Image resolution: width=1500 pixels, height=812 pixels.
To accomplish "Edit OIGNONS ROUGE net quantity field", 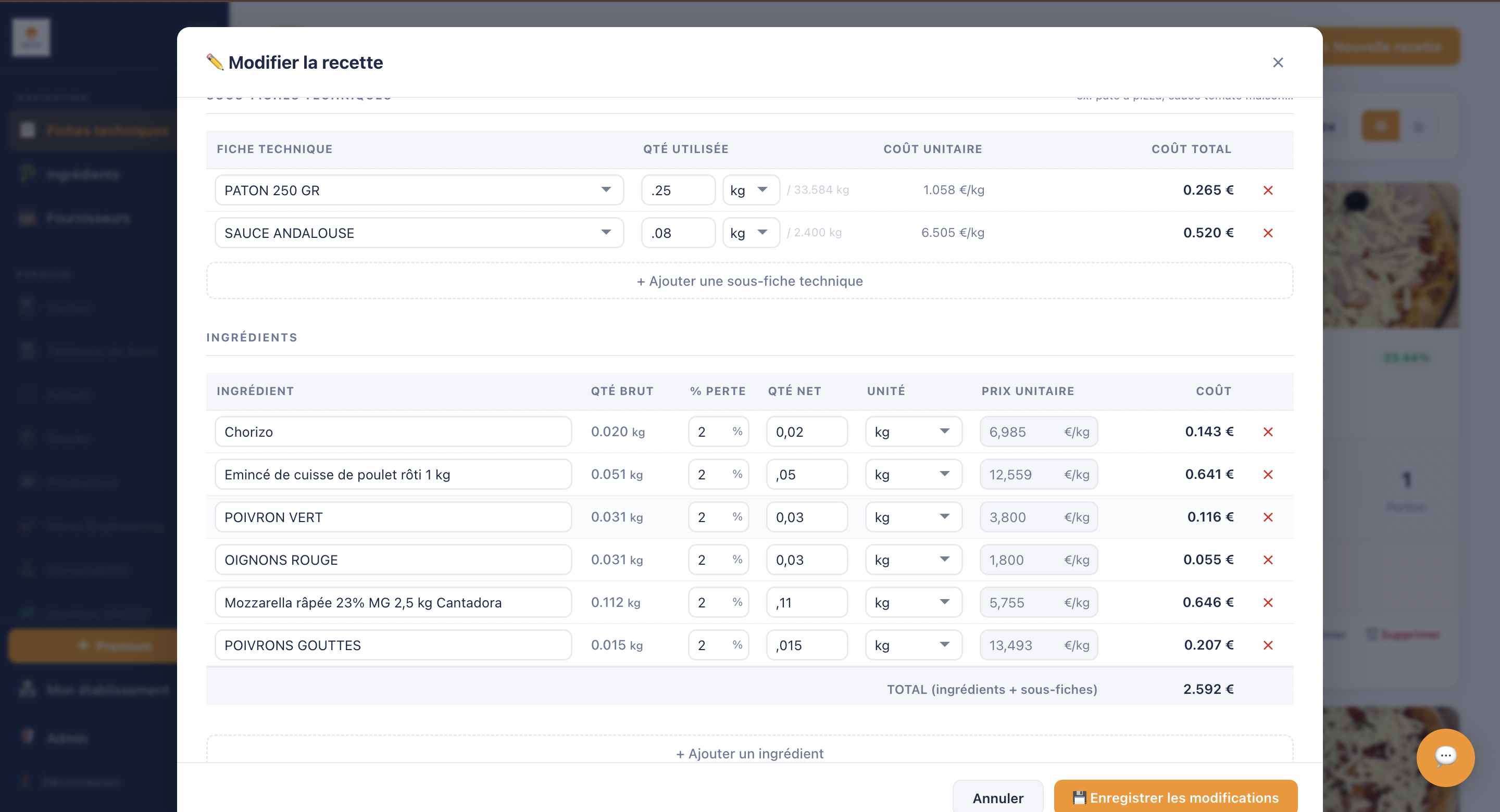I will click(806, 560).
